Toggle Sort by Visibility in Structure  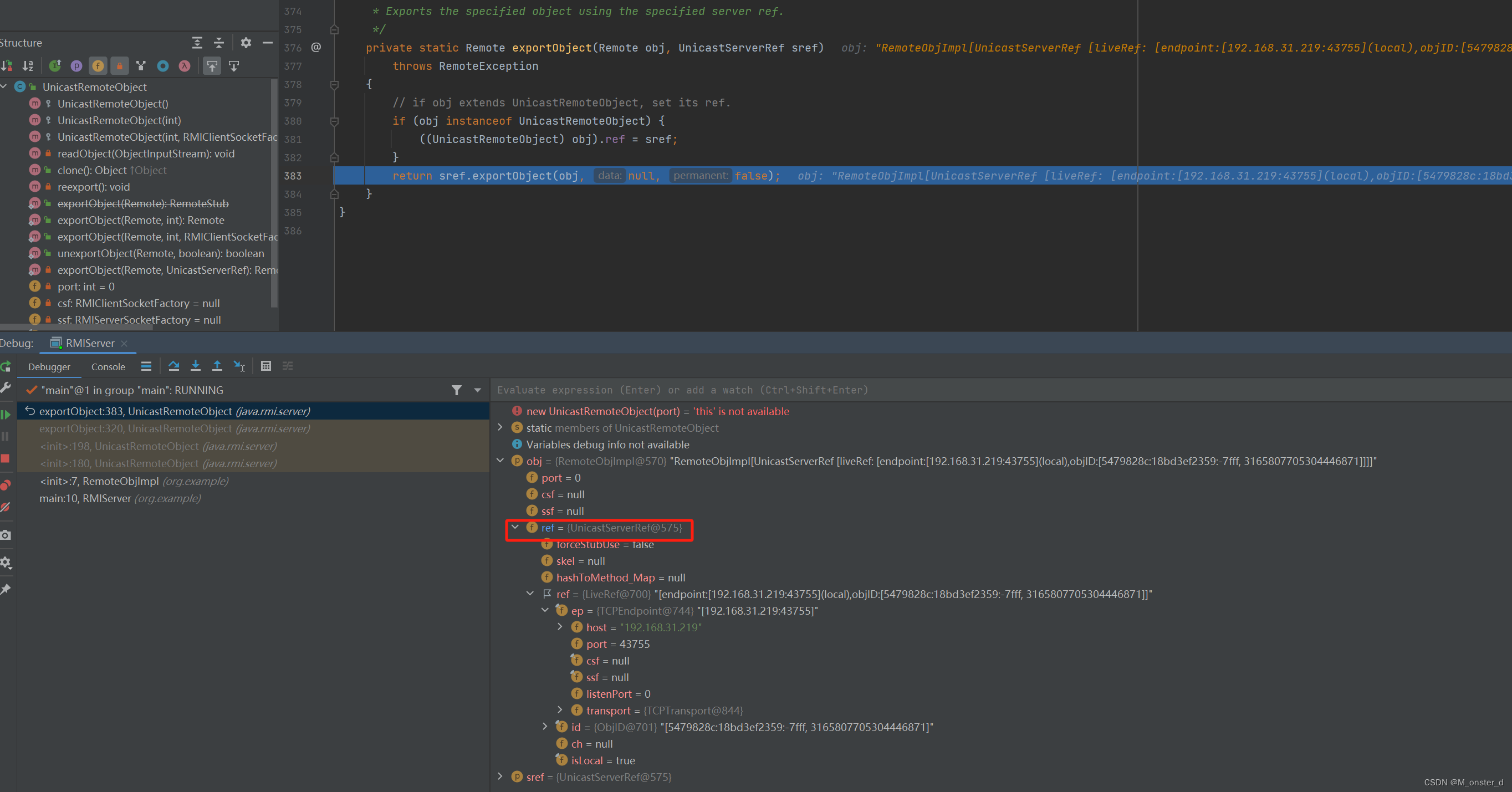7,66
